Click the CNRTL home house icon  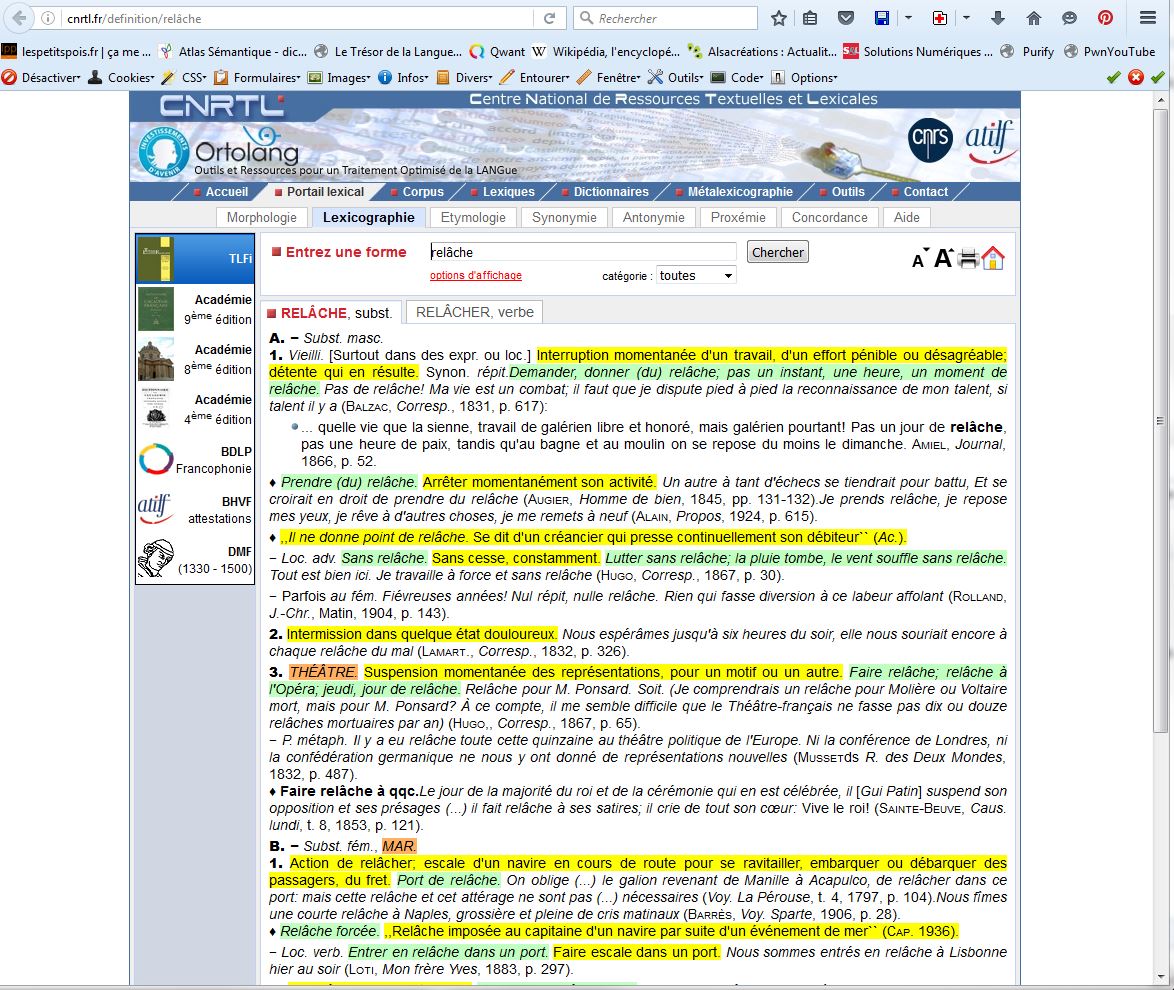point(993,258)
